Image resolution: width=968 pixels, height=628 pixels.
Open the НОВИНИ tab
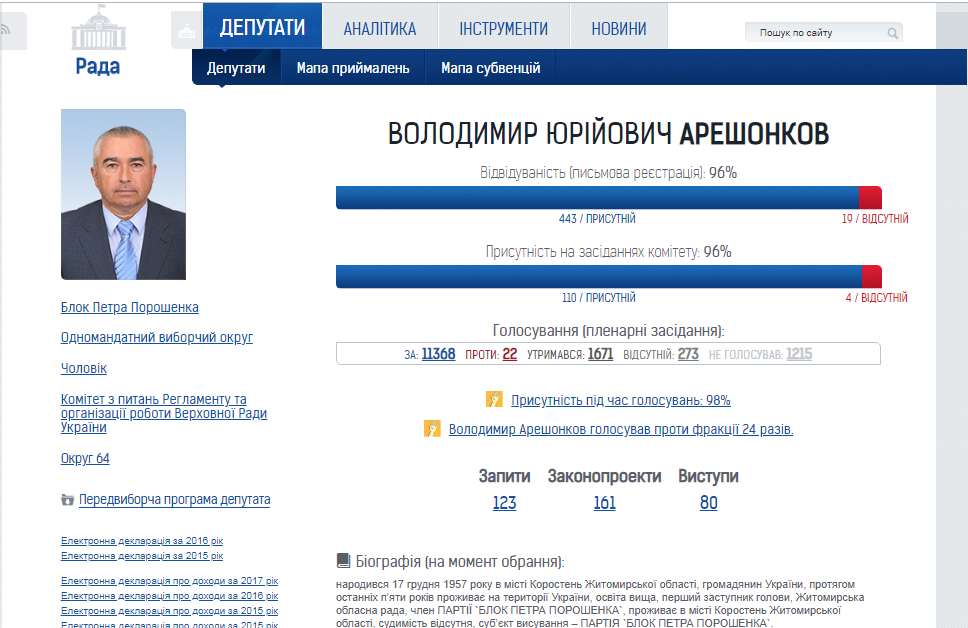point(618,29)
